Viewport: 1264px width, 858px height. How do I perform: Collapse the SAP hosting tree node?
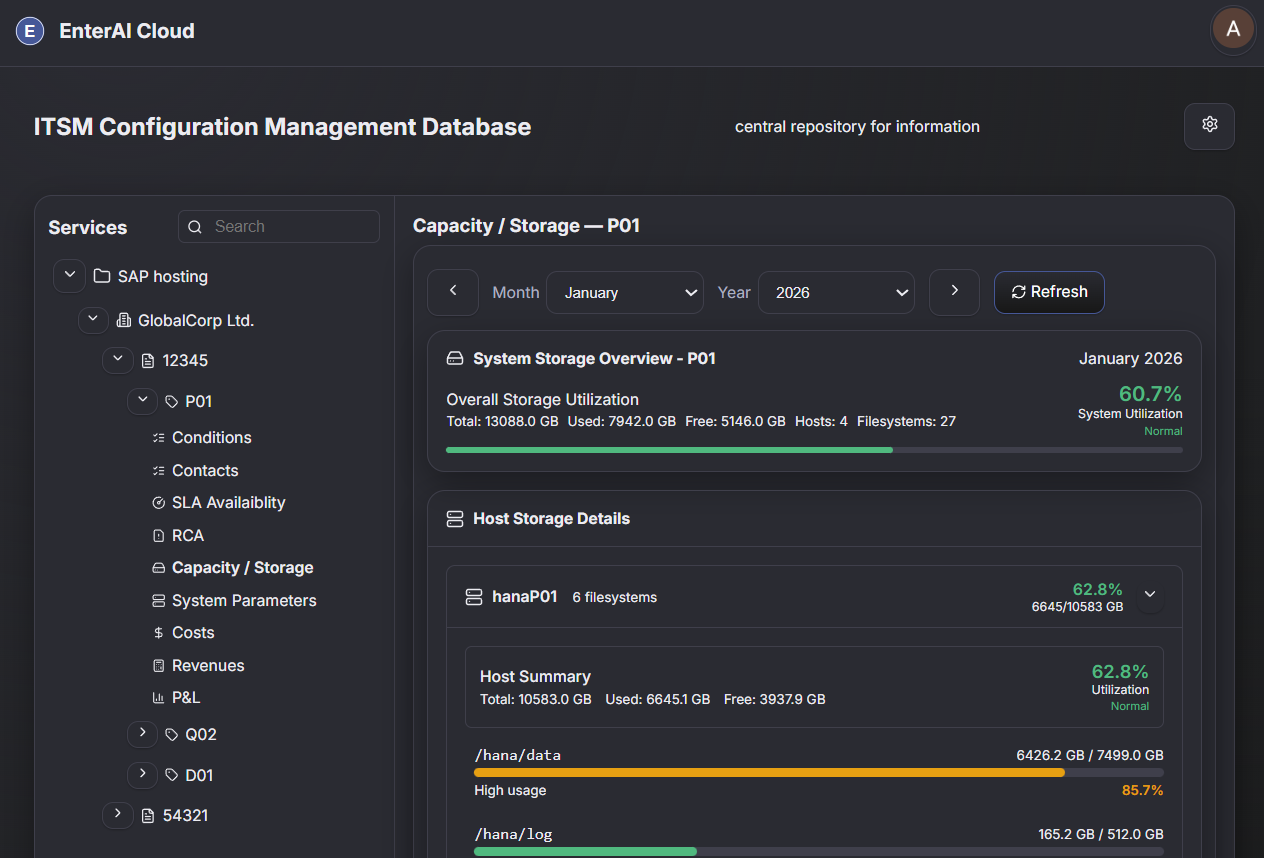pyautogui.click(x=69, y=276)
